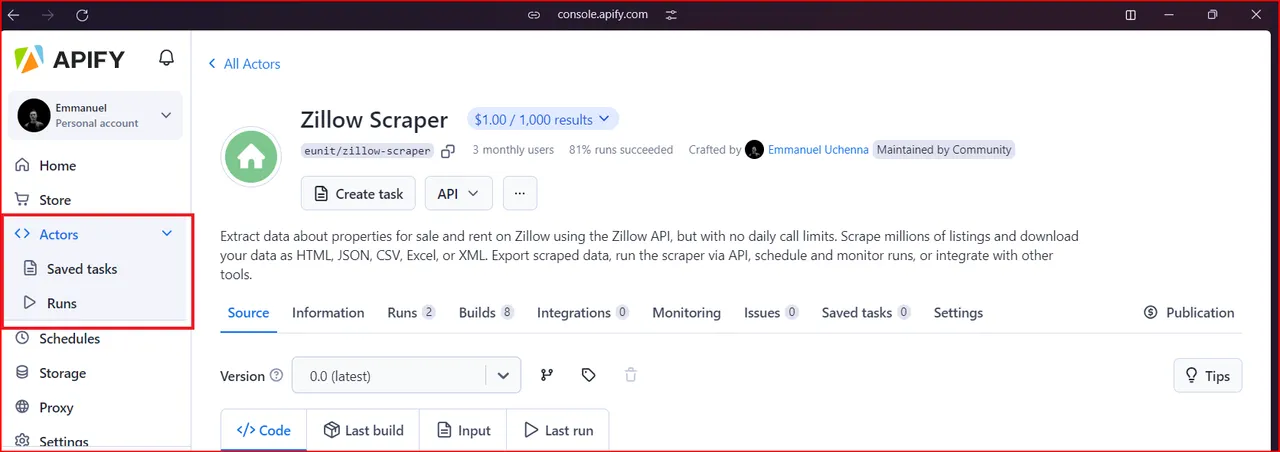
Task: Open the $1.00 / 1,000 results pricing dropdown
Action: click(543, 119)
